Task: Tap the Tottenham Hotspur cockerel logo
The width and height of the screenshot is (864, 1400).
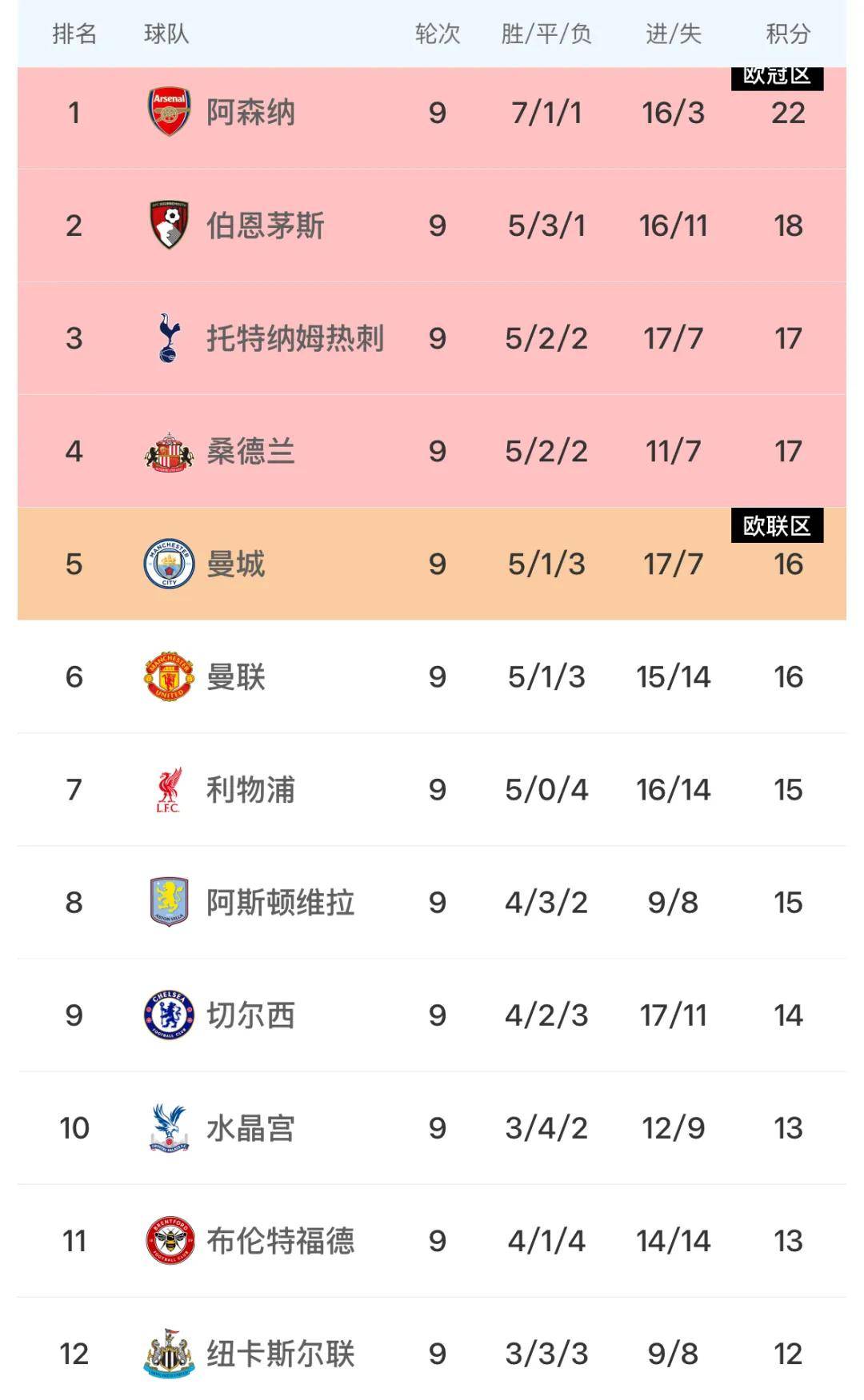Action: coord(169,337)
